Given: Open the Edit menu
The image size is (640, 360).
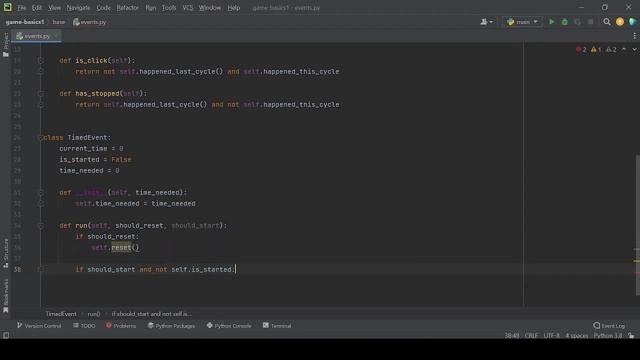Looking at the screenshot, I should pyautogui.click(x=37, y=8).
